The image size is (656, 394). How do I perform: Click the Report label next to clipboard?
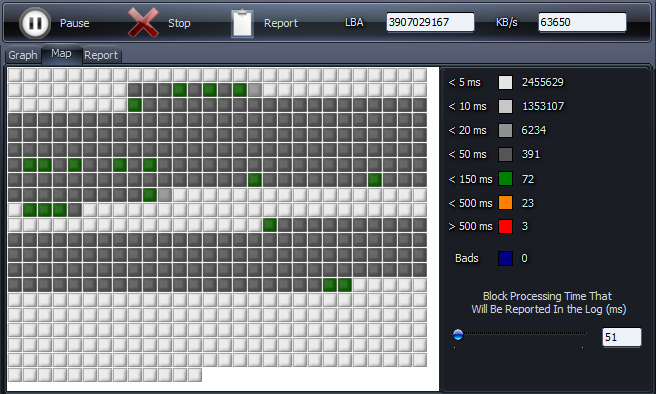[x=281, y=23]
